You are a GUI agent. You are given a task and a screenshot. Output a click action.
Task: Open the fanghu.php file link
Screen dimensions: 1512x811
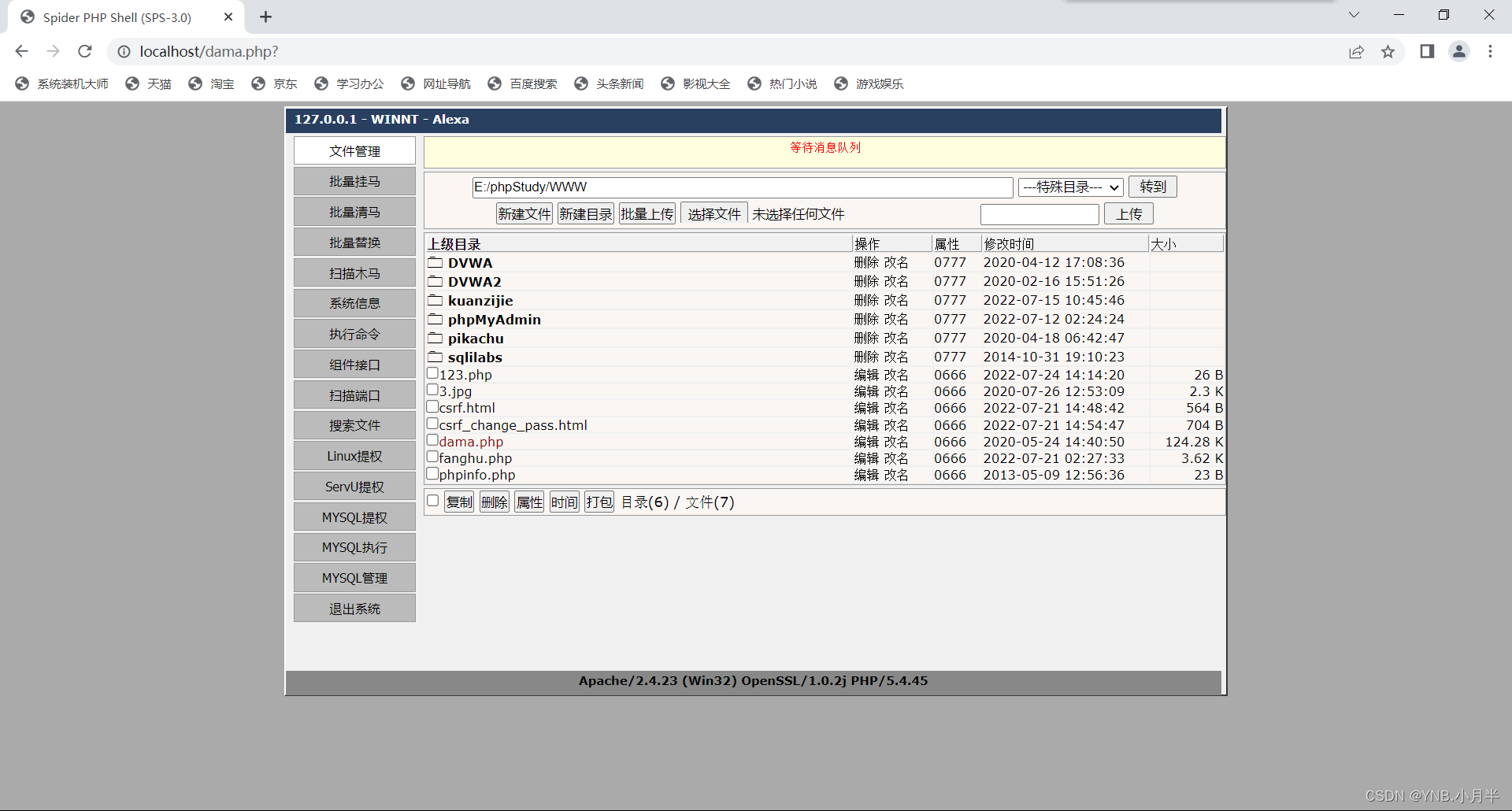tap(476, 458)
